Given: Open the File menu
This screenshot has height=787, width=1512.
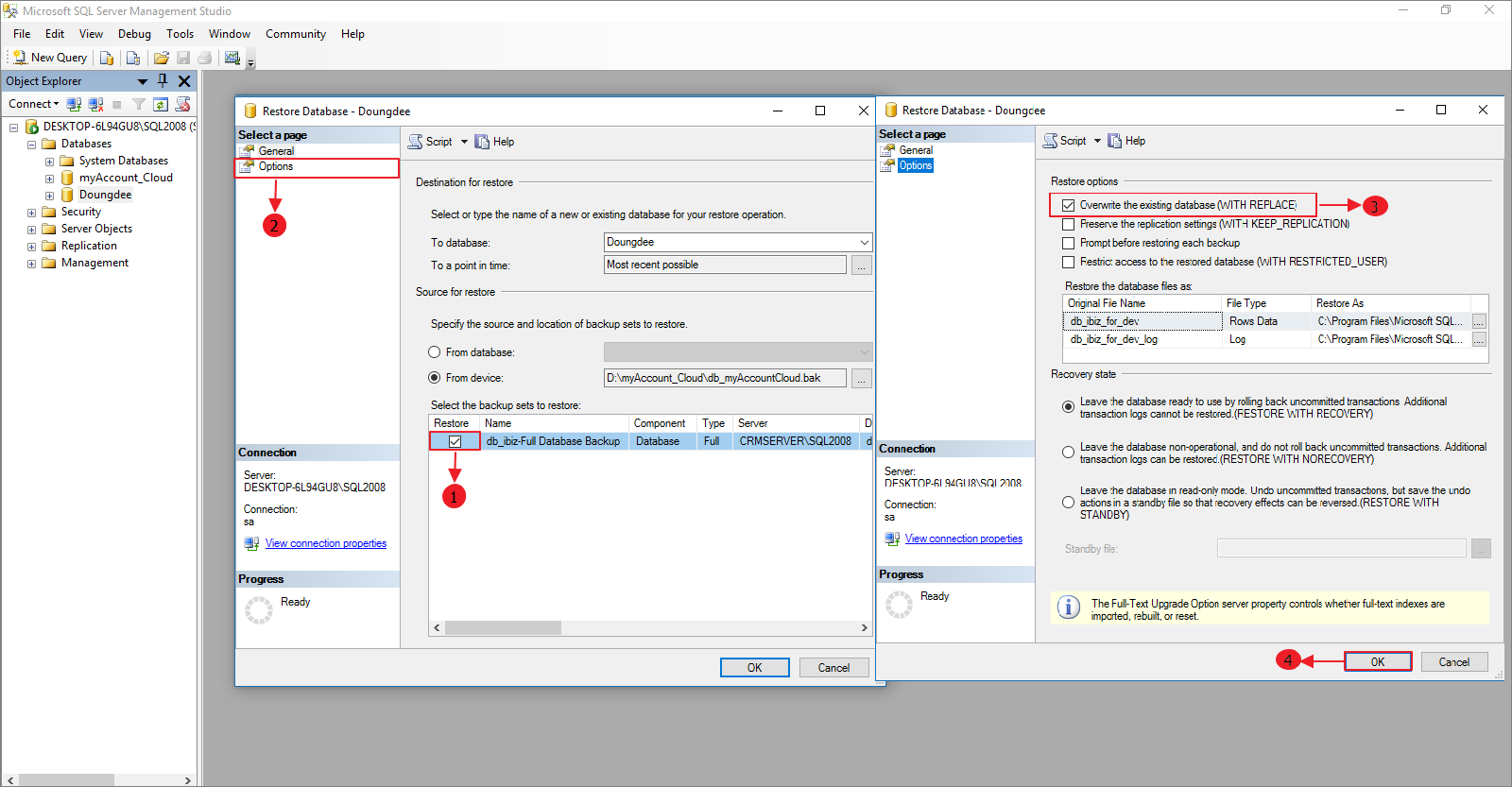Looking at the screenshot, I should tap(22, 34).
